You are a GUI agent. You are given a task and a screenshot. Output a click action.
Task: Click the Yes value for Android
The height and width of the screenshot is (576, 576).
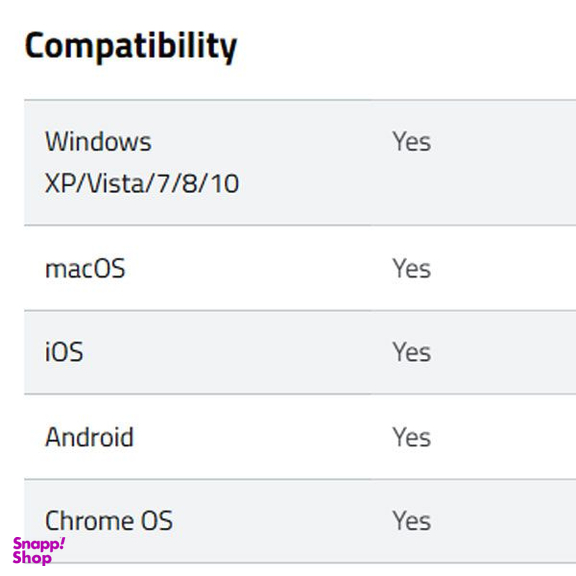[411, 437]
